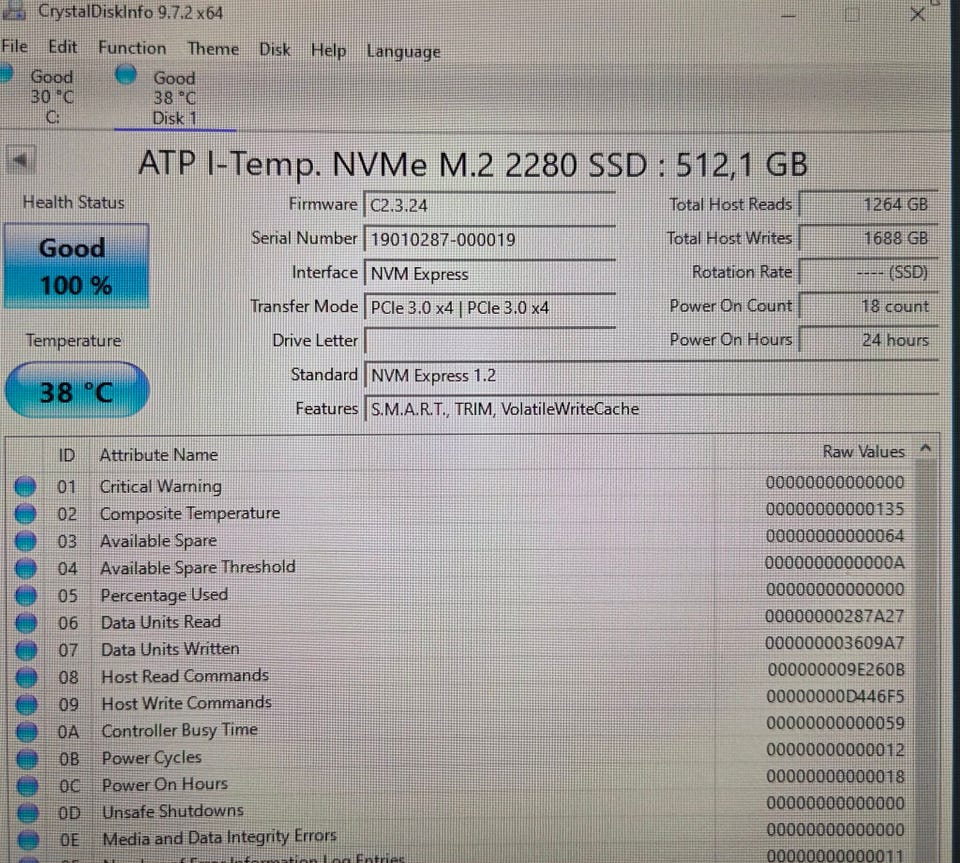Click the blue status orb for Disk 1
The height and width of the screenshot is (863, 960).
tap(126, 74)
